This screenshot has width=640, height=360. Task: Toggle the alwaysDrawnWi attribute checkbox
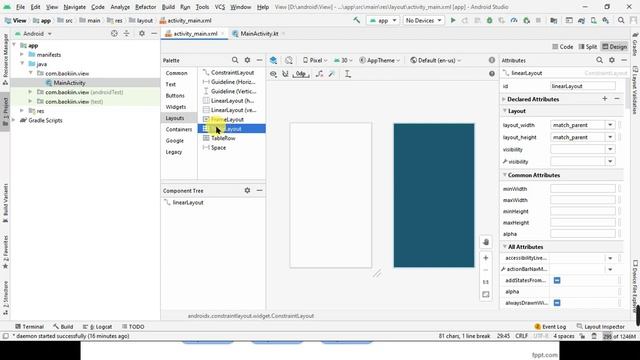click(557, 303)
